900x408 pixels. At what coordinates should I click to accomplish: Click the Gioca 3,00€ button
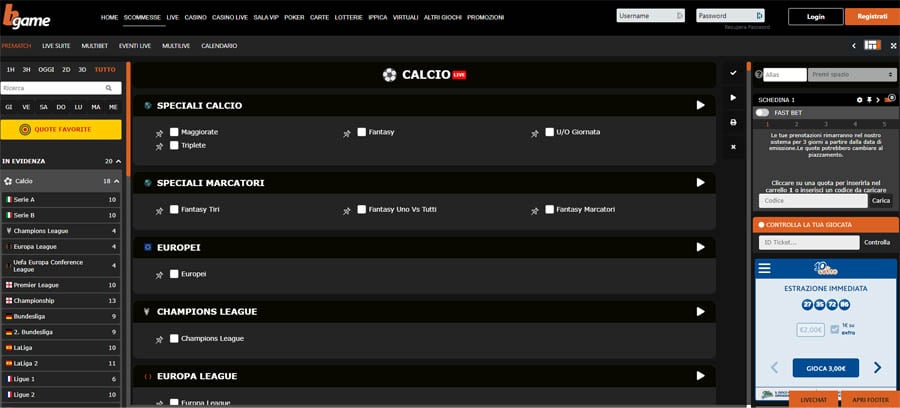coord(825,368)
